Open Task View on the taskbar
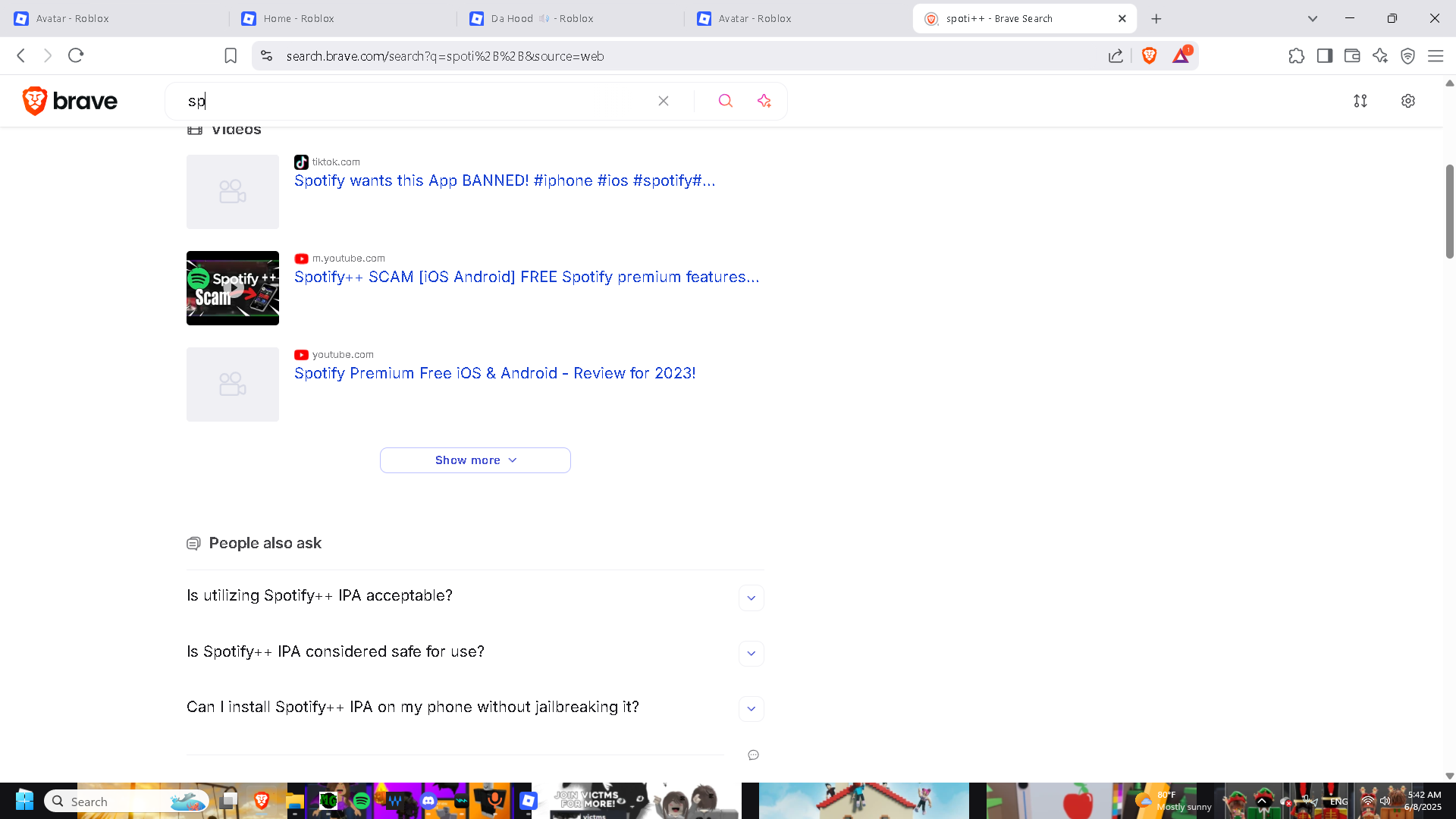Viewport: 1456px width, 819px height. 229,801
